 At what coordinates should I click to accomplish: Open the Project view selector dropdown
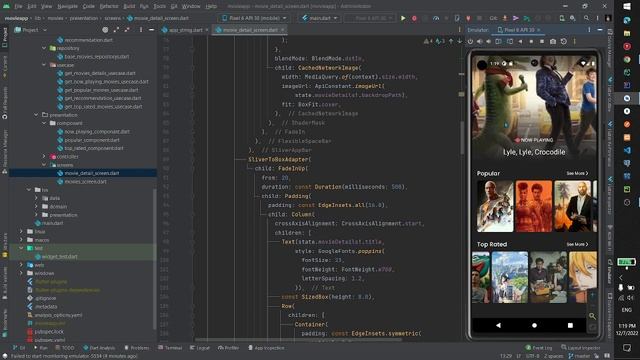31,30
